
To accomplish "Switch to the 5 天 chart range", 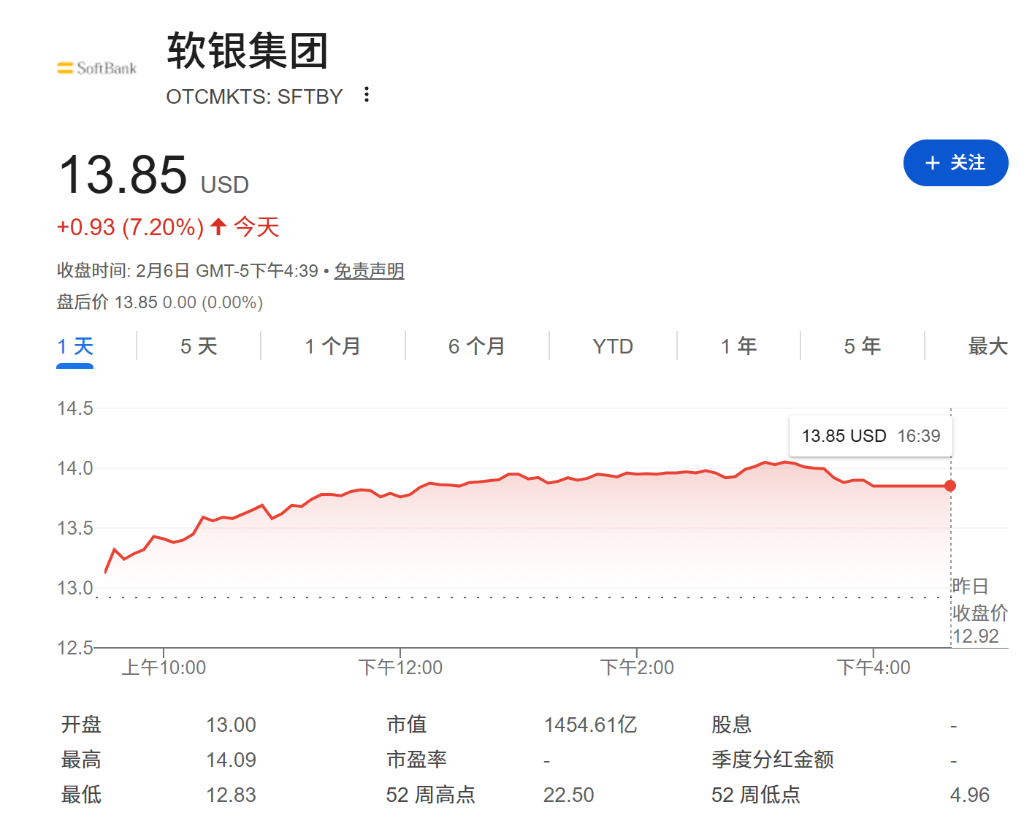I will point(199,346).
